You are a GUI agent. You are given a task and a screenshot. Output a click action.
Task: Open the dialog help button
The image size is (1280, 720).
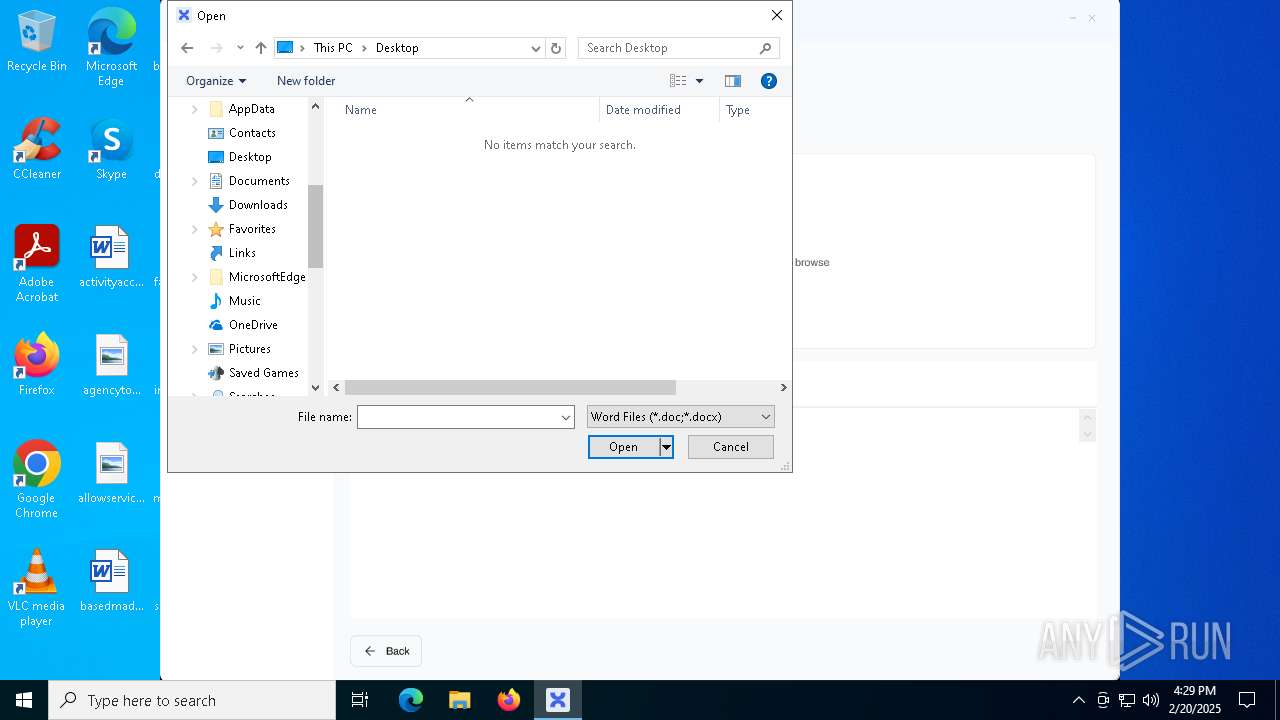click(769, 81)
